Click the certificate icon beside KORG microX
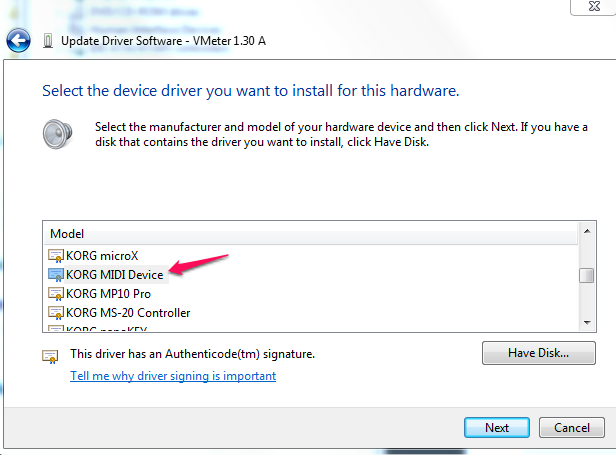 [x=55, y=256]
